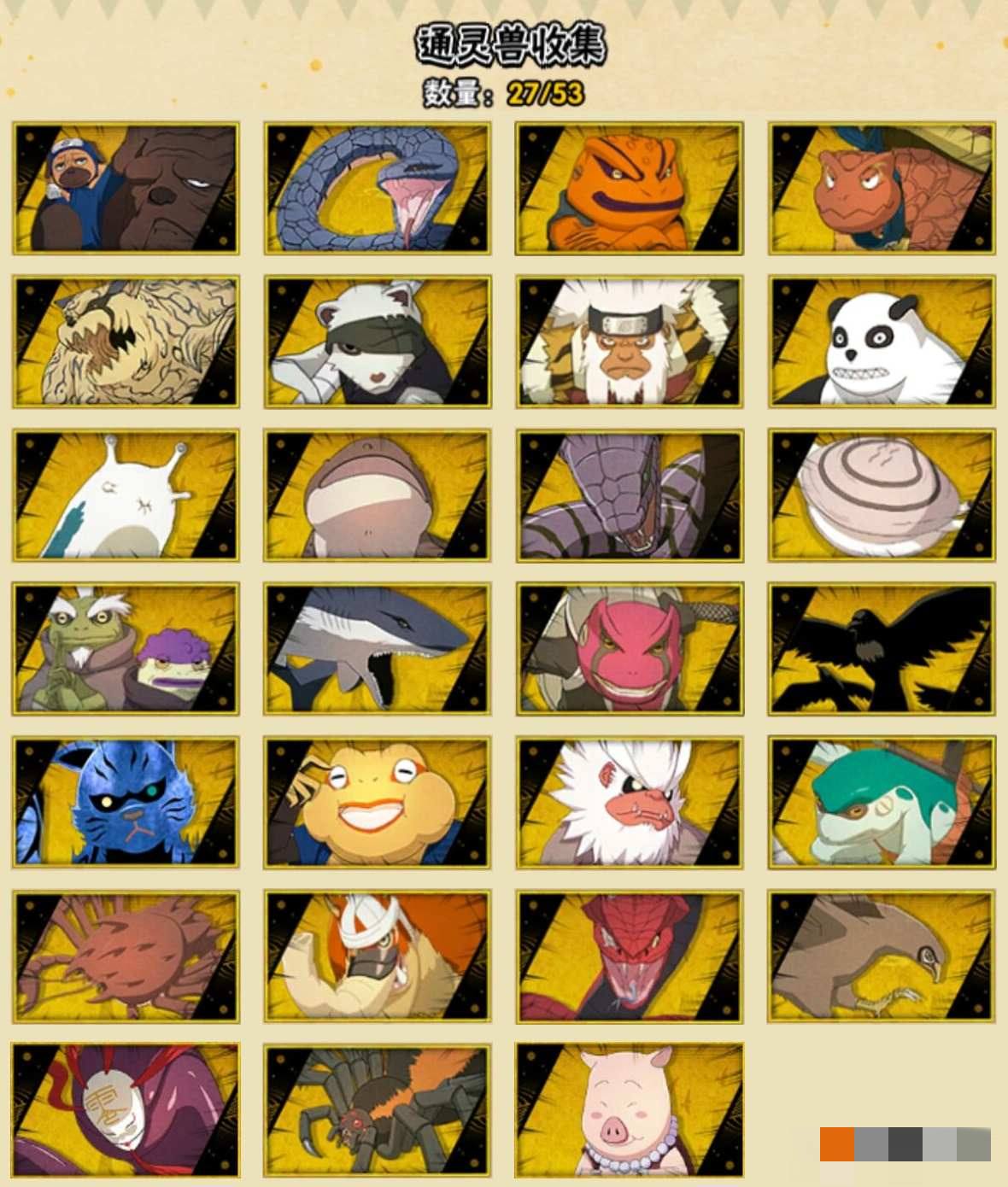The image size is (1008, 1187).
Task: Select the ninja dog Pakkun card
Action: click(x=126, y=189)
